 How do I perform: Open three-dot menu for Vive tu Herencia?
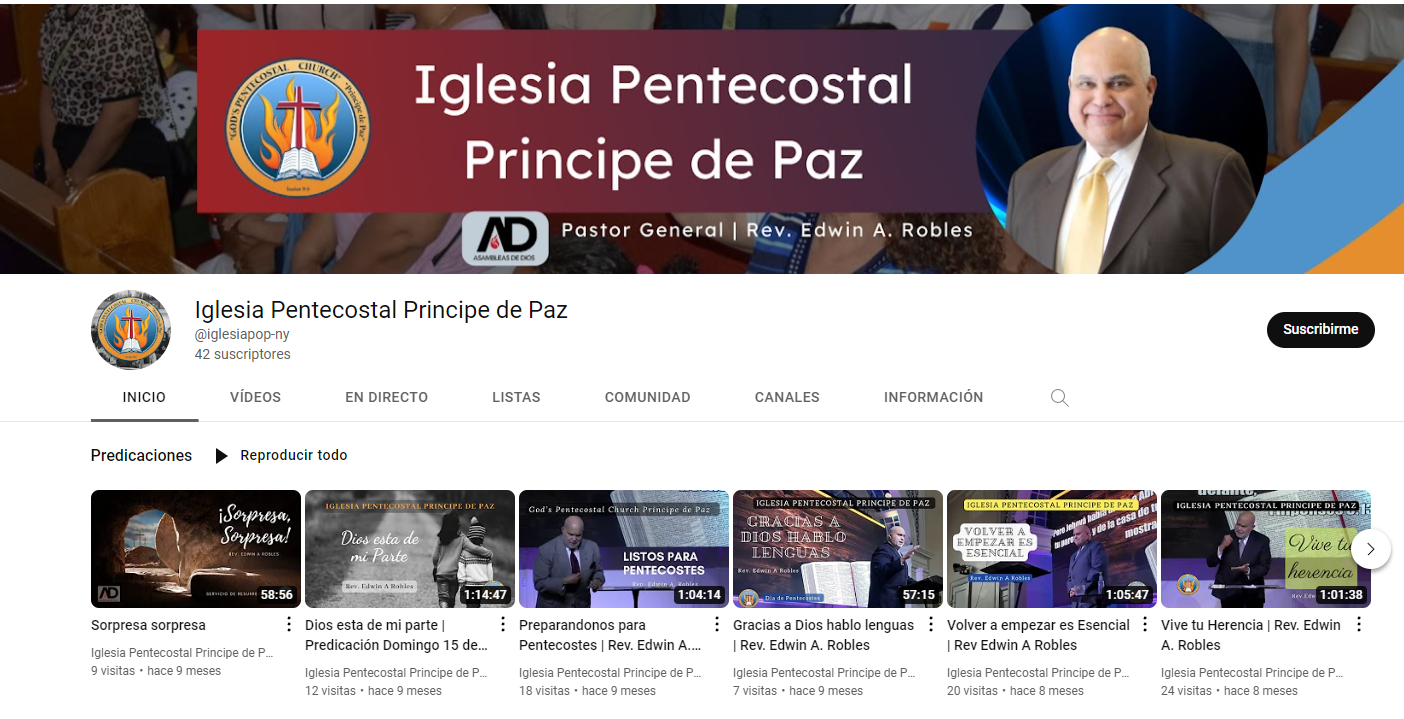[1359, 625]
